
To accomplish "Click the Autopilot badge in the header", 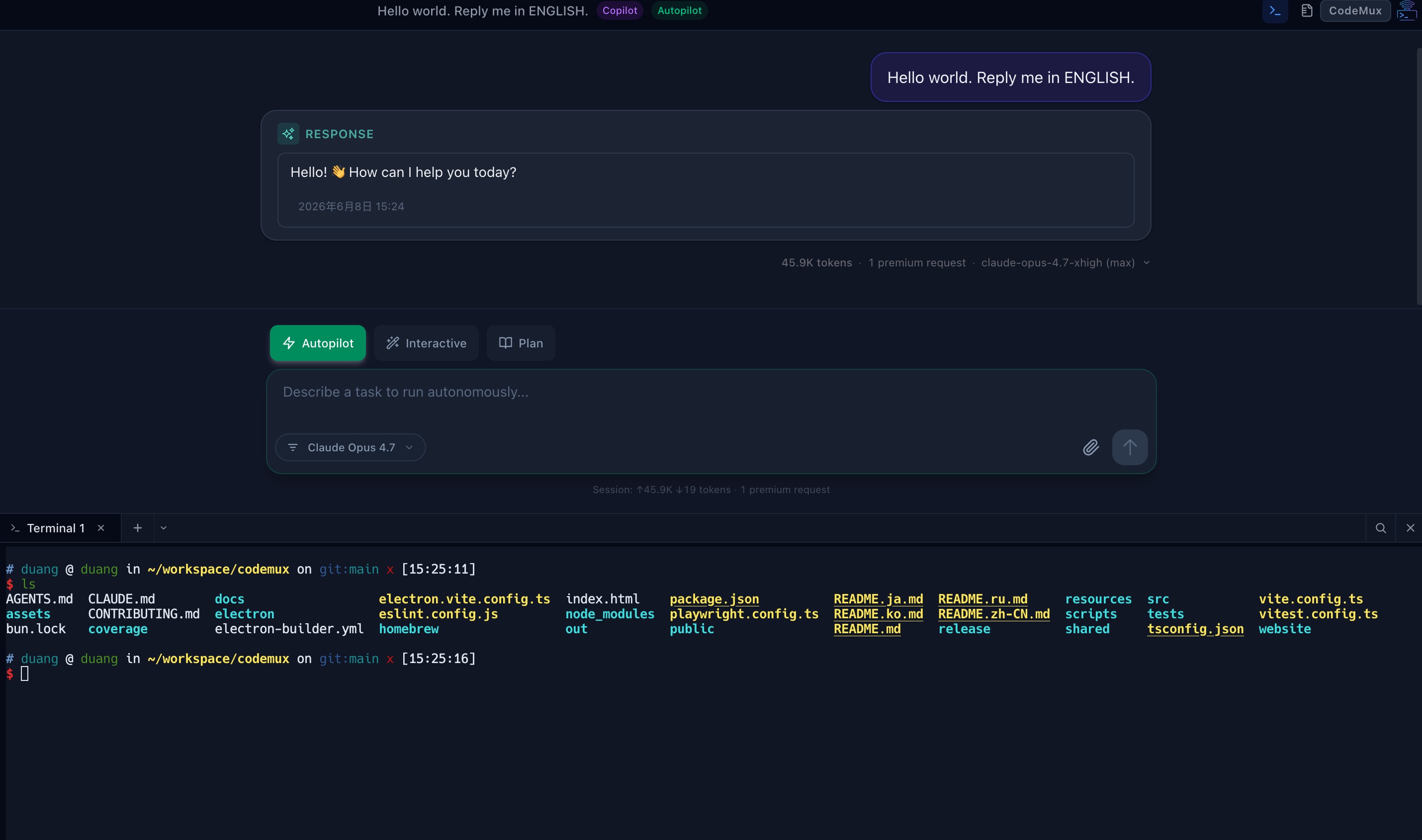I will point(679,10).
